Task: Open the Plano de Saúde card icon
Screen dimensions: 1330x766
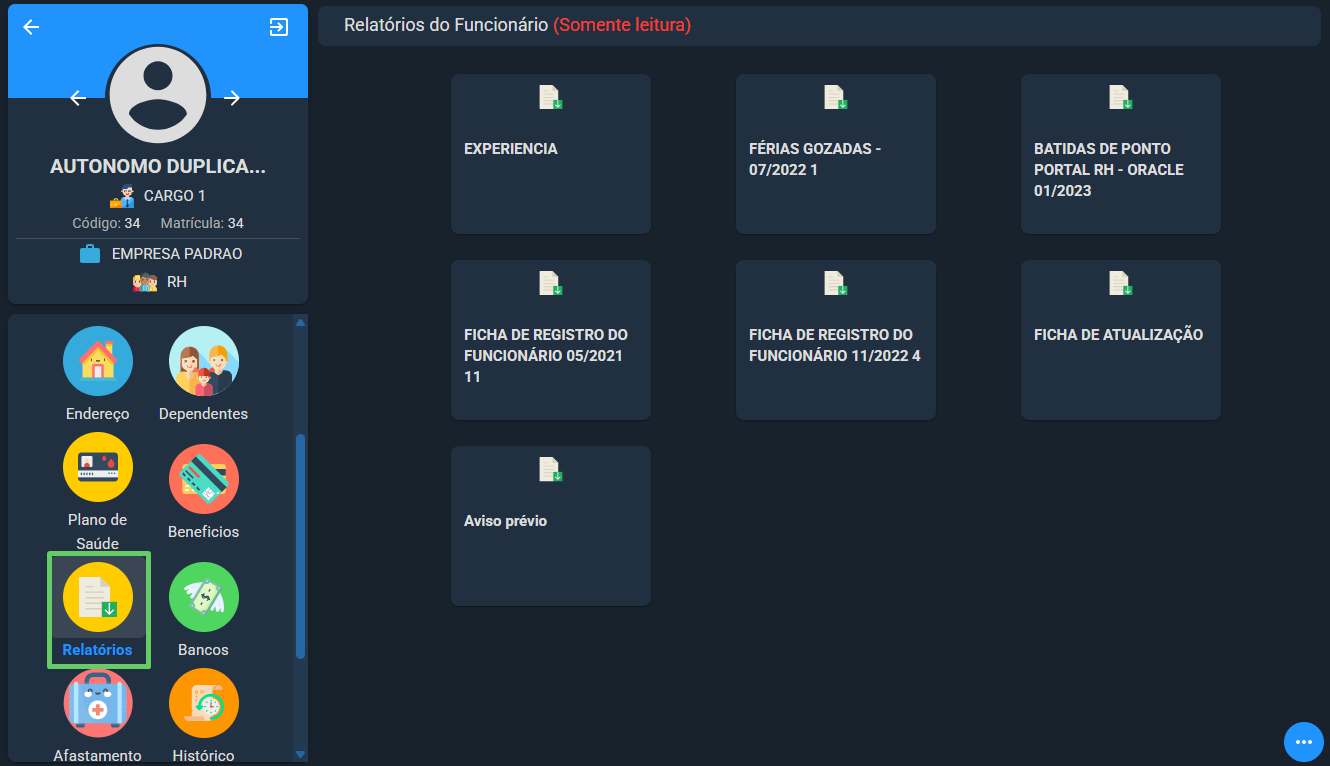Action: tap(98, 467)
